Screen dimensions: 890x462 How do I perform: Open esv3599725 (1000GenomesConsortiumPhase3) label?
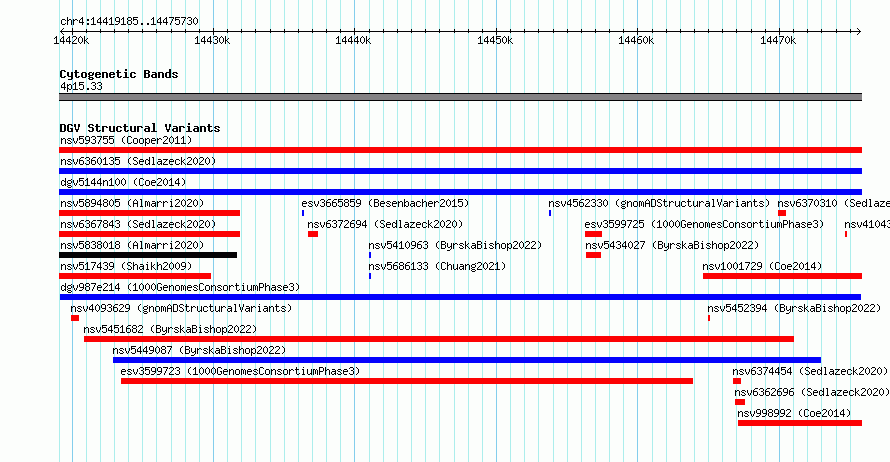pos(704,224)
